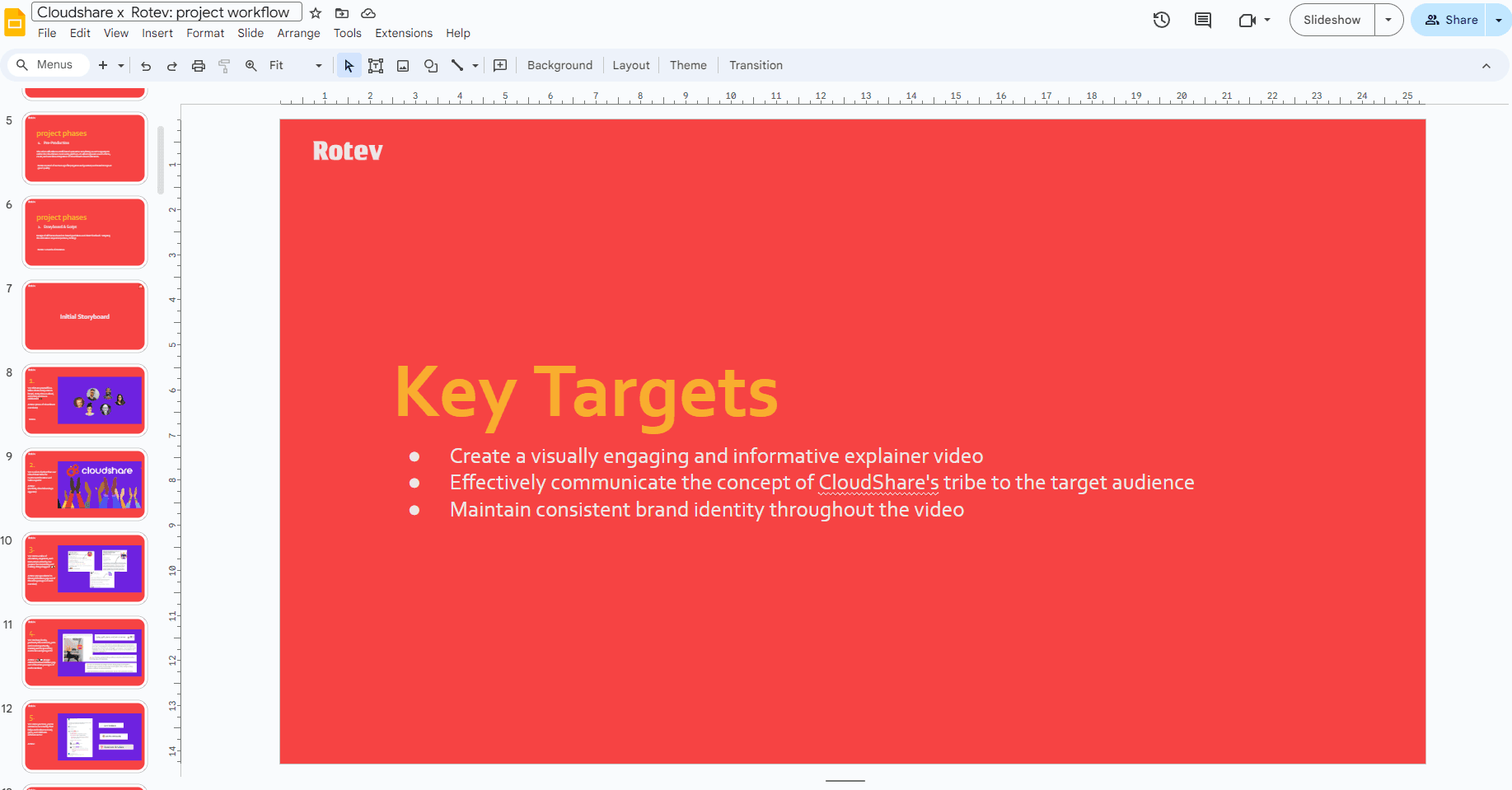
Task: Open the View menu
Action: tap(116, 33)
